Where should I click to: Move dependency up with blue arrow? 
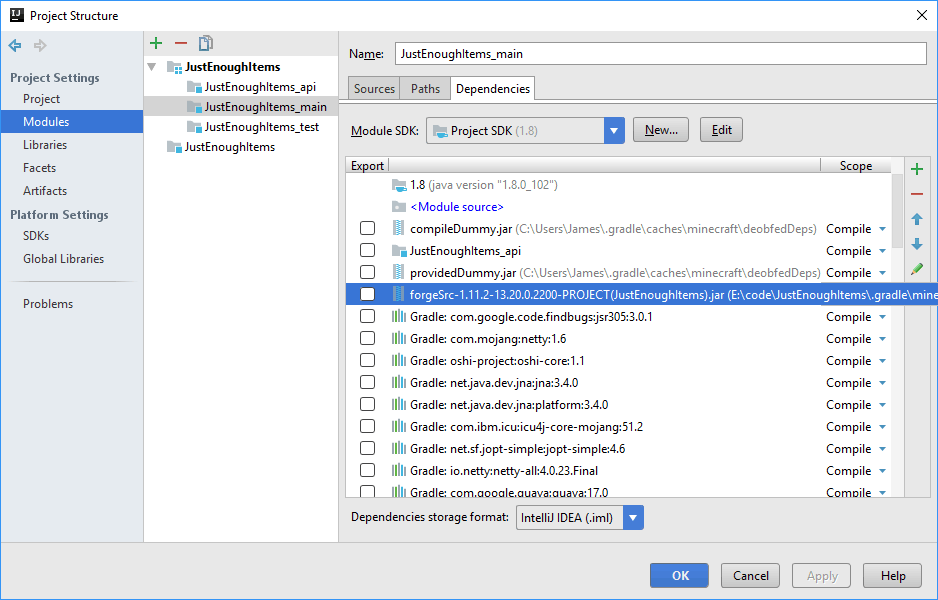916,219
